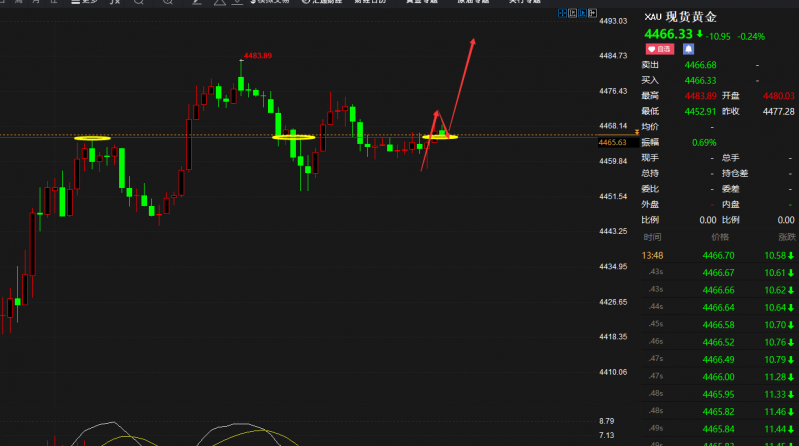Image resolution: width=799 pixels, height=446 pixels.
Task: Click the 时间 column header
Action: tap(652, 237)
